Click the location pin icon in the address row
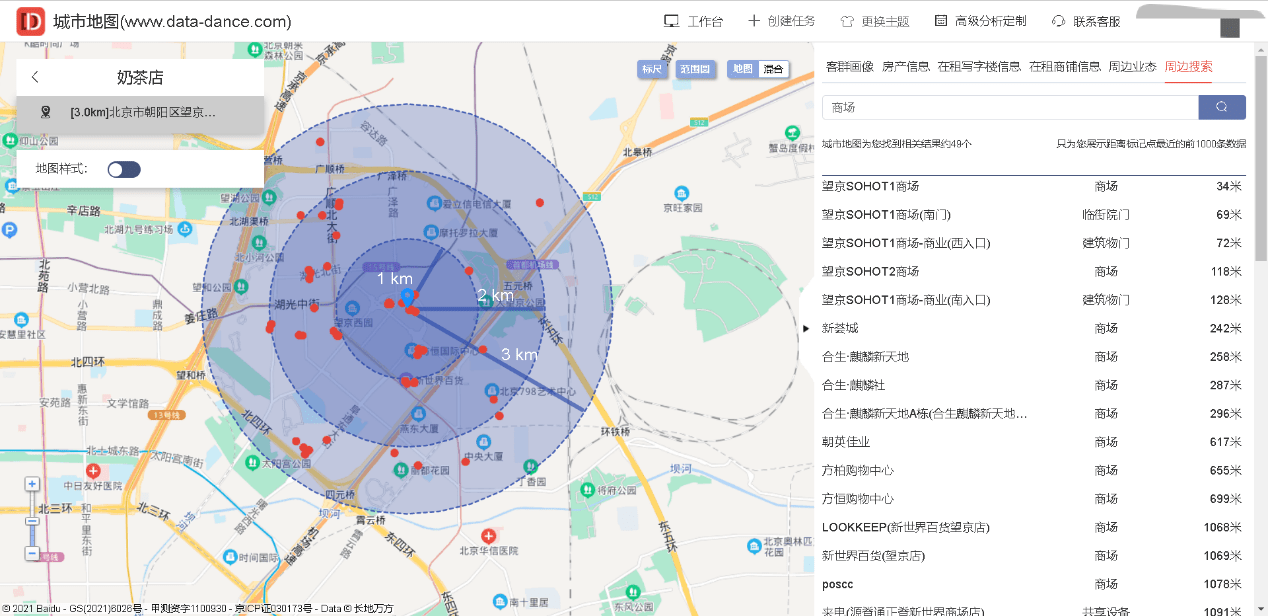The width and height of the screenshot is (1268, 616). [45, 113]
